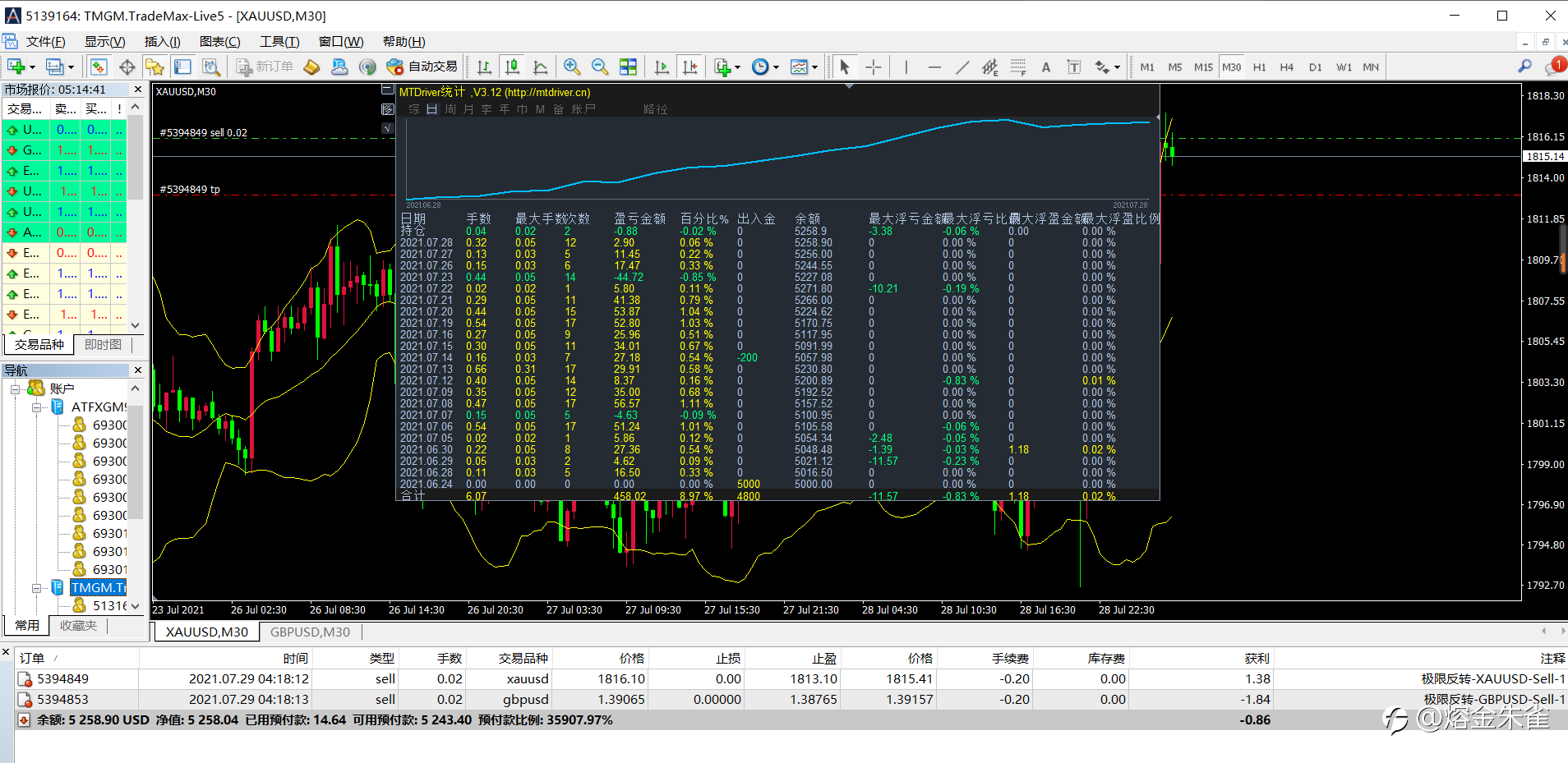Close the 市场报价 panel
Image resolution: width=1568 pixels, height=763 pixels.
(x=138, y=90)
